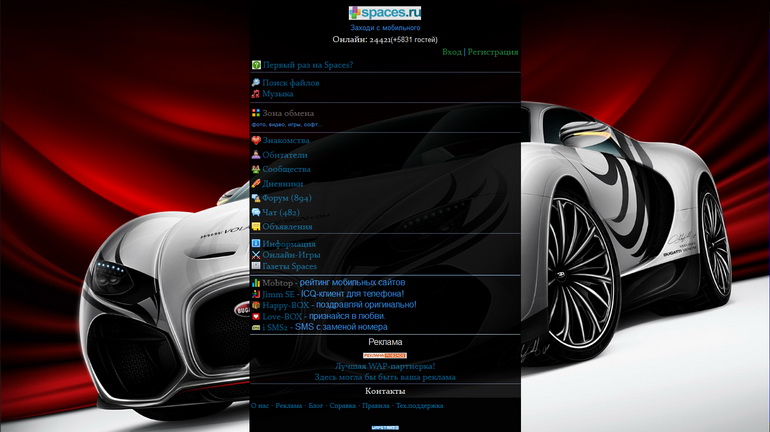Open Блог footer link
The height and width of the screenshot is (432, 770).
316,405
